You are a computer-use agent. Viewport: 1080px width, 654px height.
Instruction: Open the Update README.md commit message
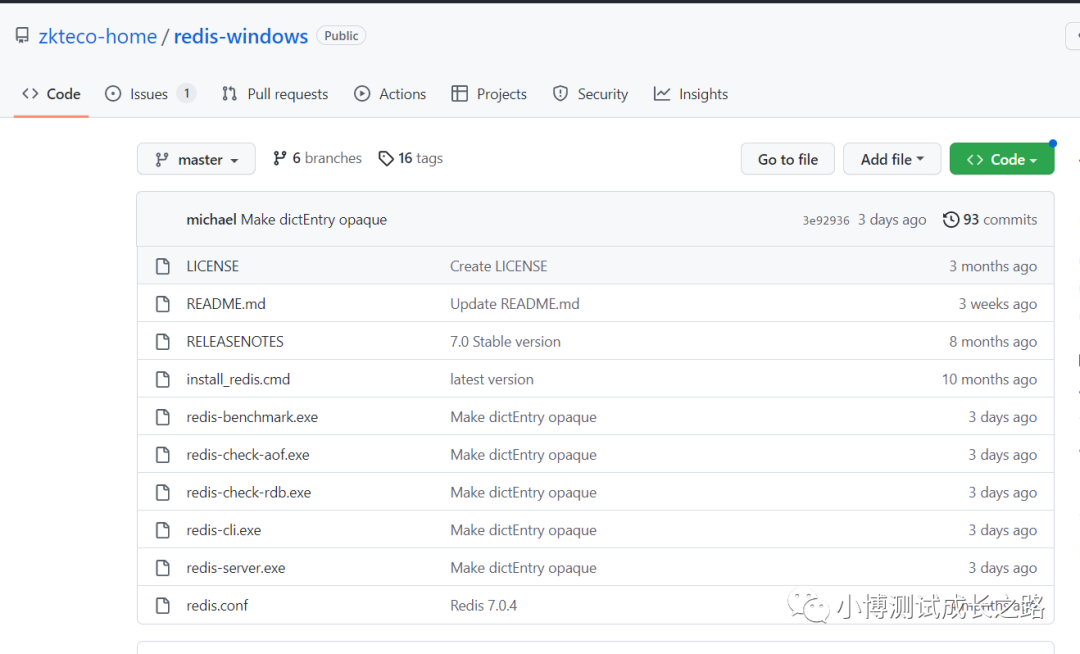(x=515, y=304)
